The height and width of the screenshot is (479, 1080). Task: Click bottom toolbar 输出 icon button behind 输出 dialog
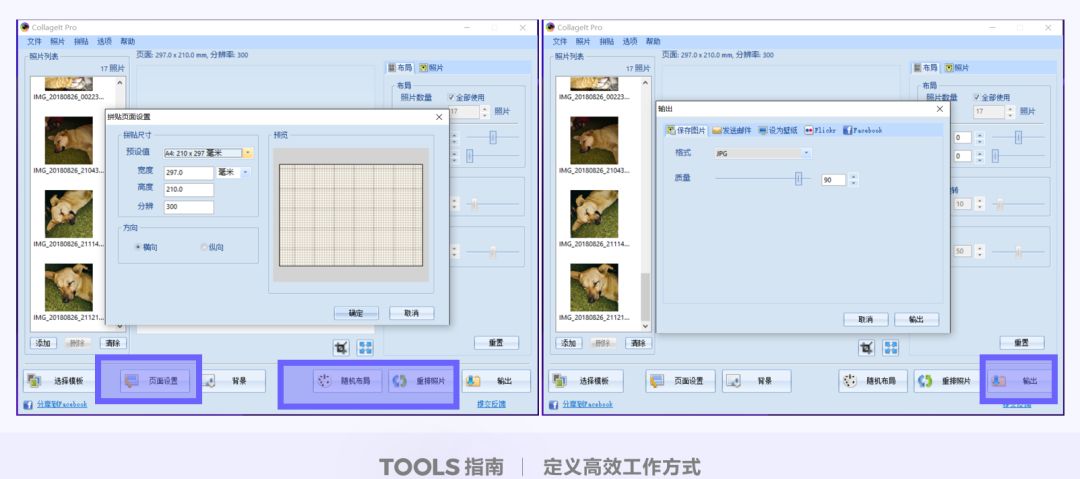1021,381
